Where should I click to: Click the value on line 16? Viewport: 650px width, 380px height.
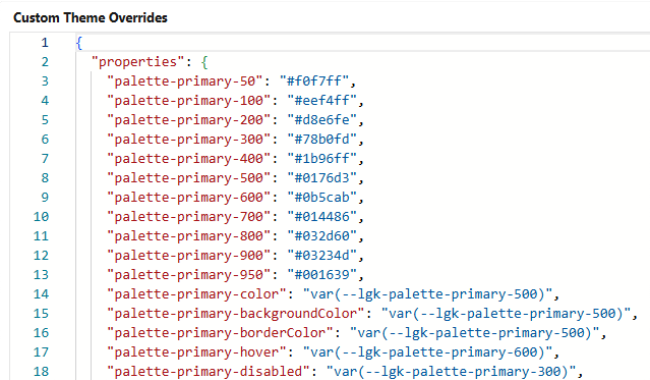(x=475, y=333)
